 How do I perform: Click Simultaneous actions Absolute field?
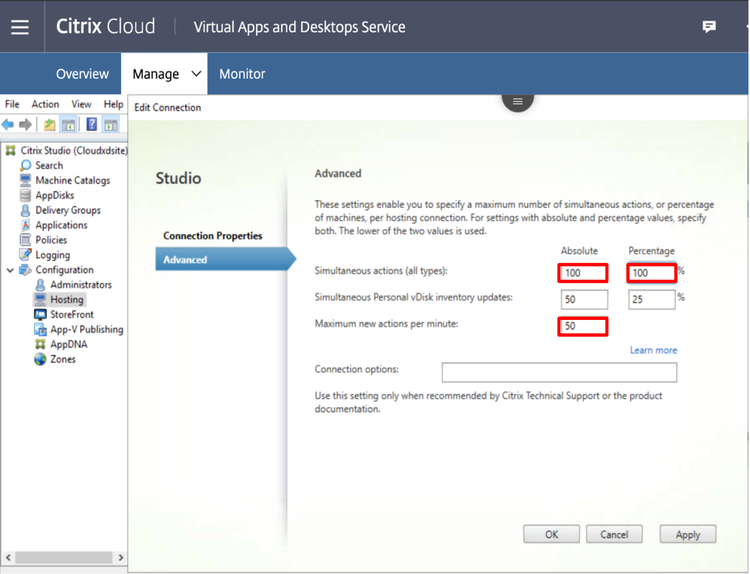(583, 273)
